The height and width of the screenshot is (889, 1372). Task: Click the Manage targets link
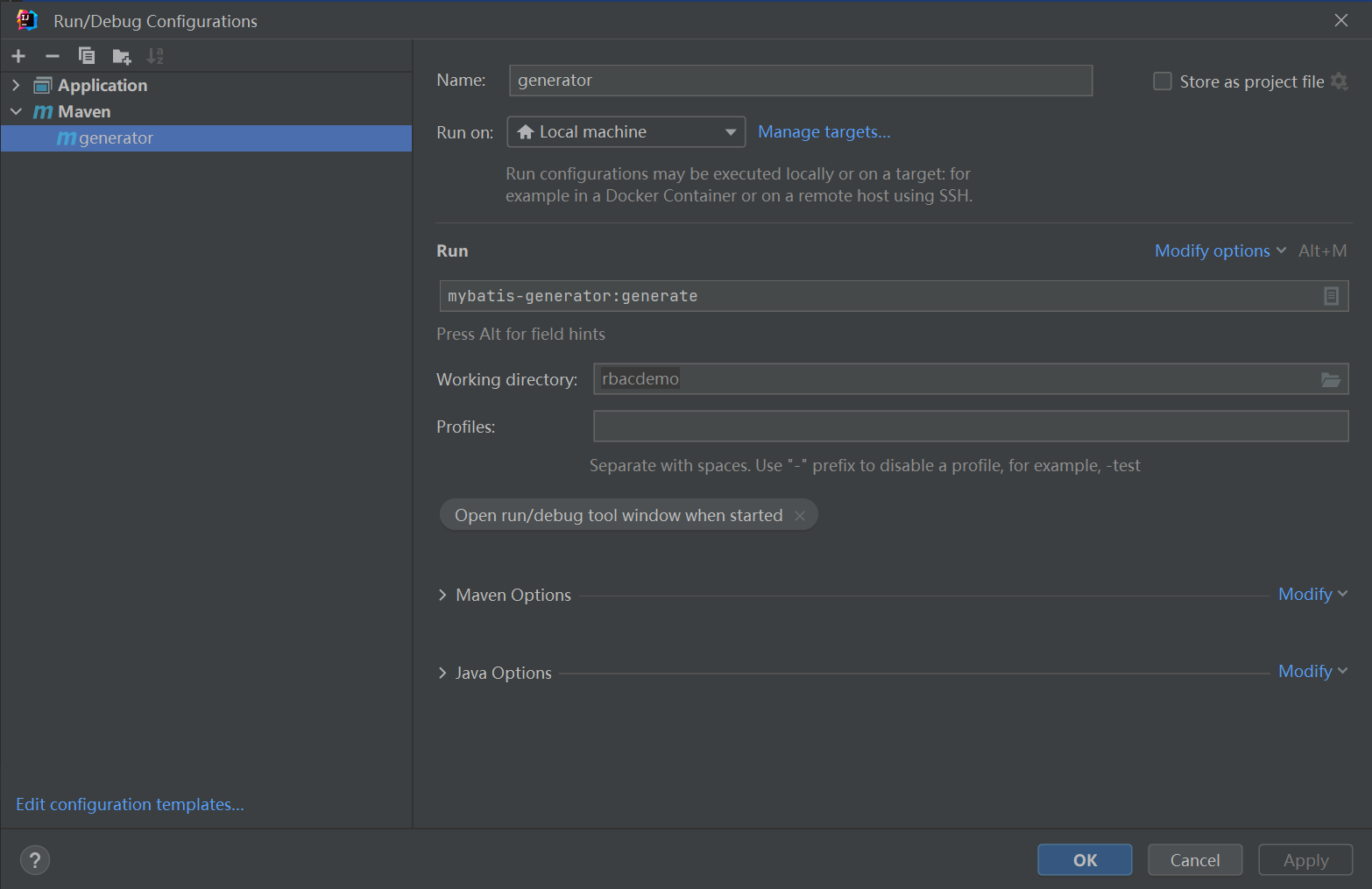(824, 131)
